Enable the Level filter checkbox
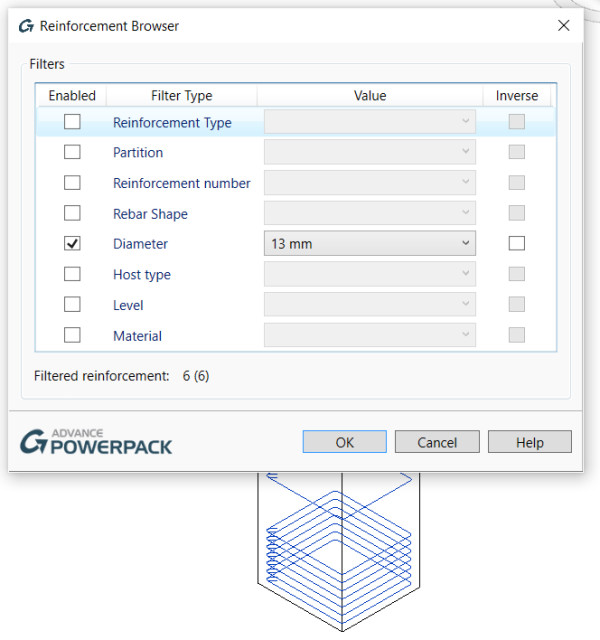600x640 pixels. pyautogui.click(x=72, y=304)
